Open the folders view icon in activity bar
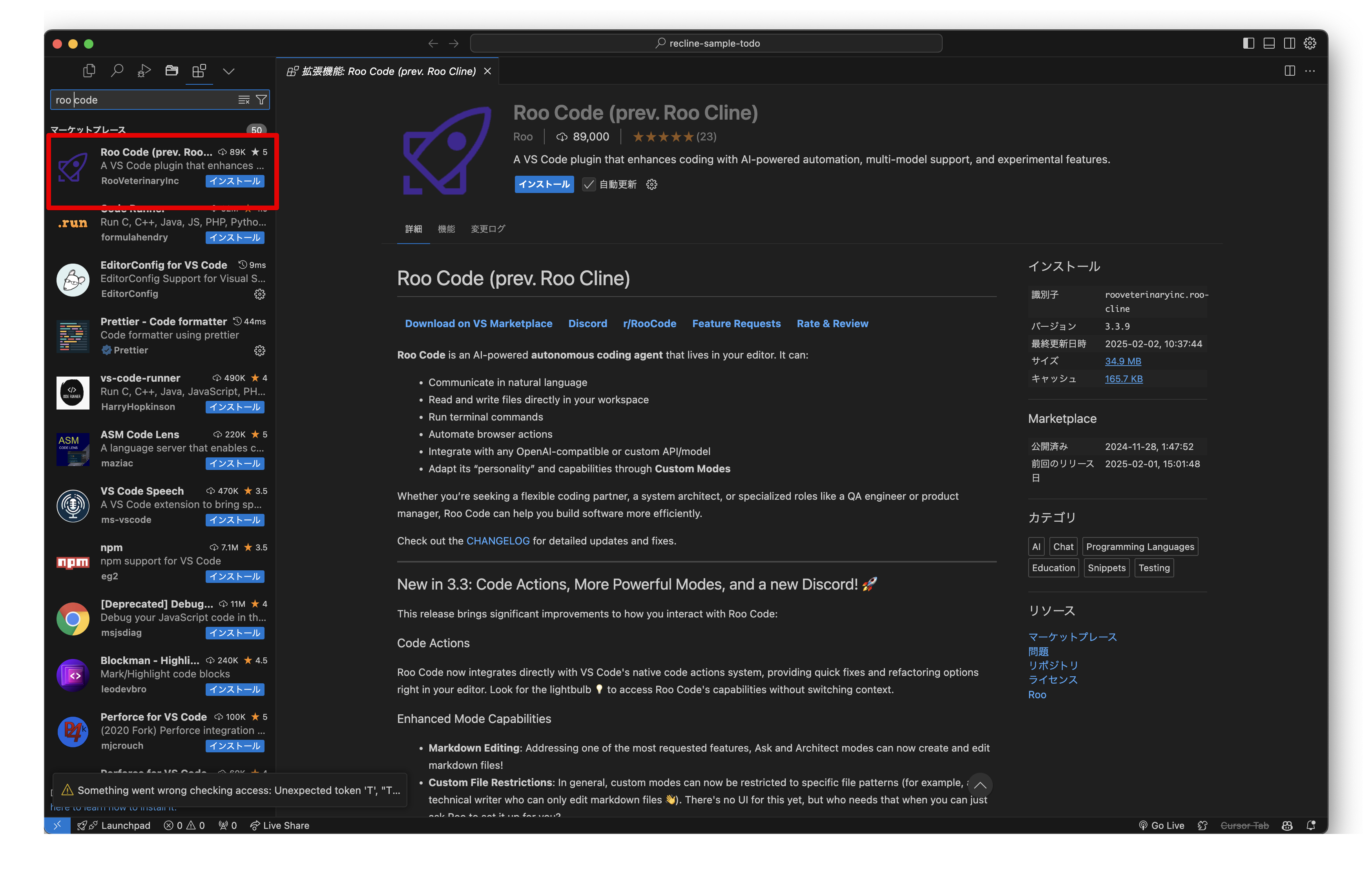Image resolution: width=1372 pixels, height=892 pixels. (172, 71)
